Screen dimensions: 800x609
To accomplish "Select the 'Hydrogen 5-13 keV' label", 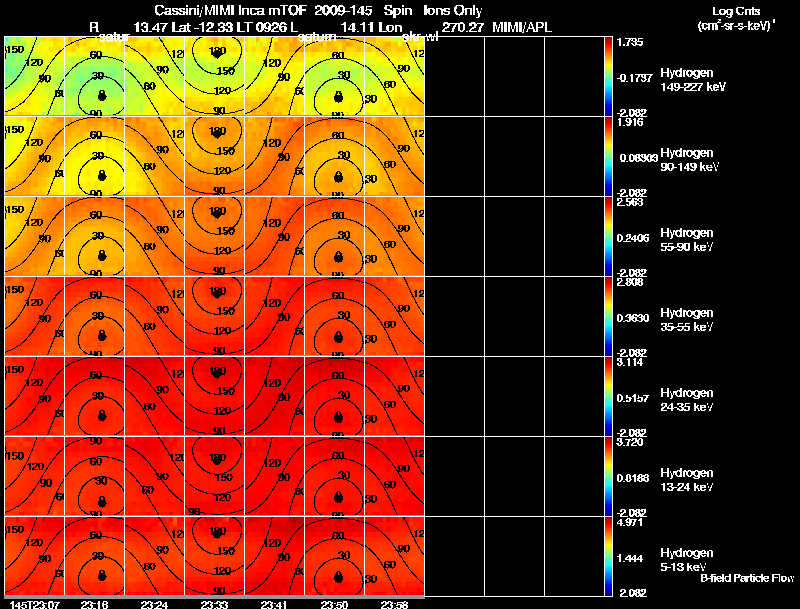I will point(687,560).
